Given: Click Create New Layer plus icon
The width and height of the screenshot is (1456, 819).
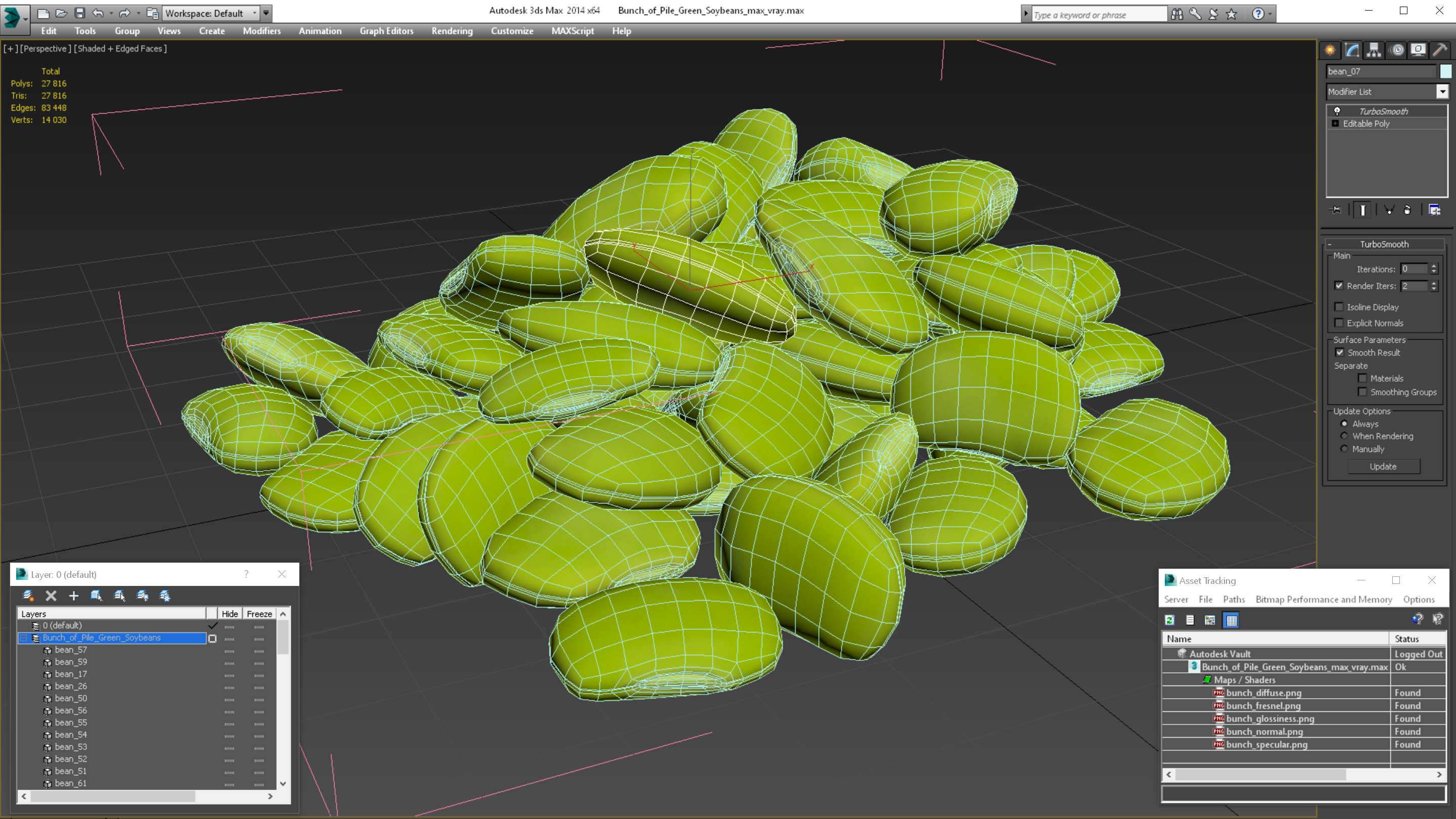Looking at the screenshot, I should tap(73, 596).
